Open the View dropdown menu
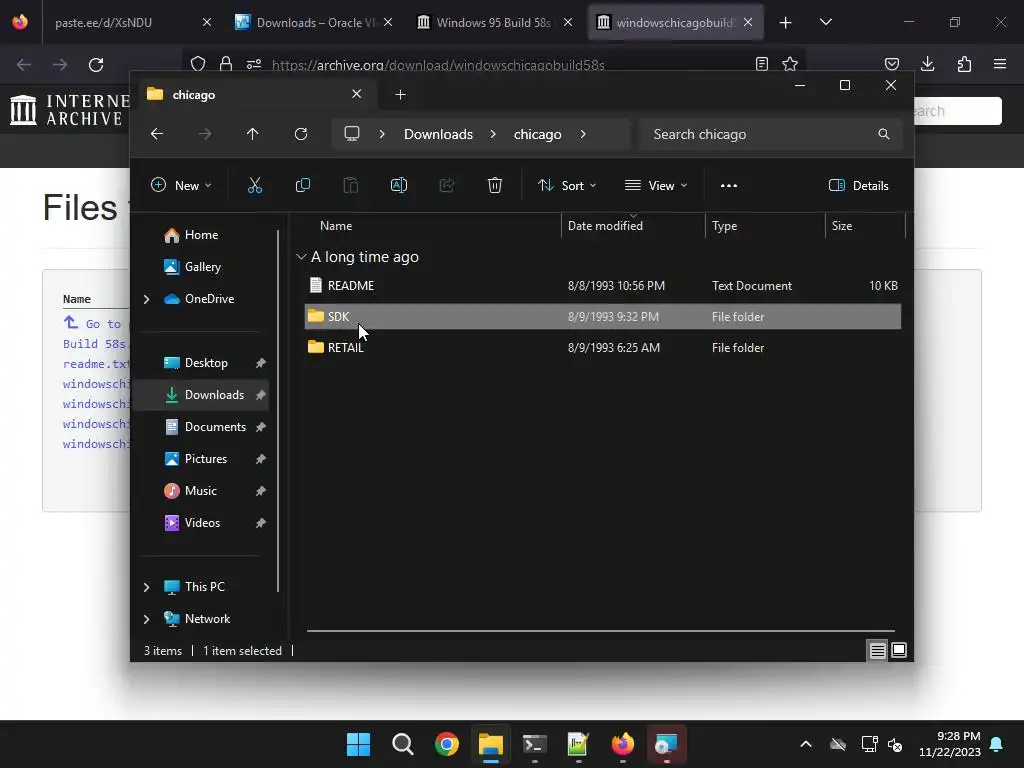1024x768 pixels. click(x=656, y=185)
